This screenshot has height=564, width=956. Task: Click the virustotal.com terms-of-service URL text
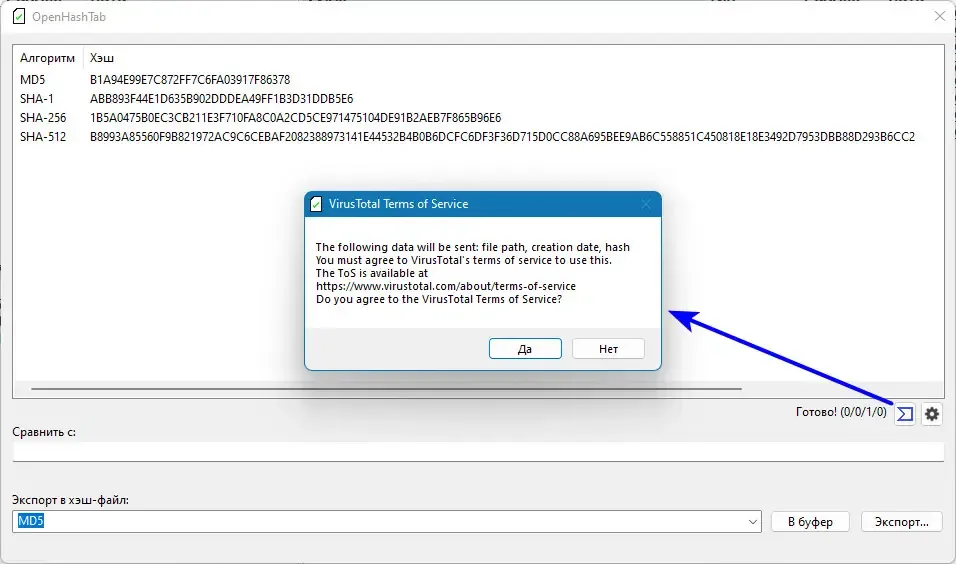point(446,286)
